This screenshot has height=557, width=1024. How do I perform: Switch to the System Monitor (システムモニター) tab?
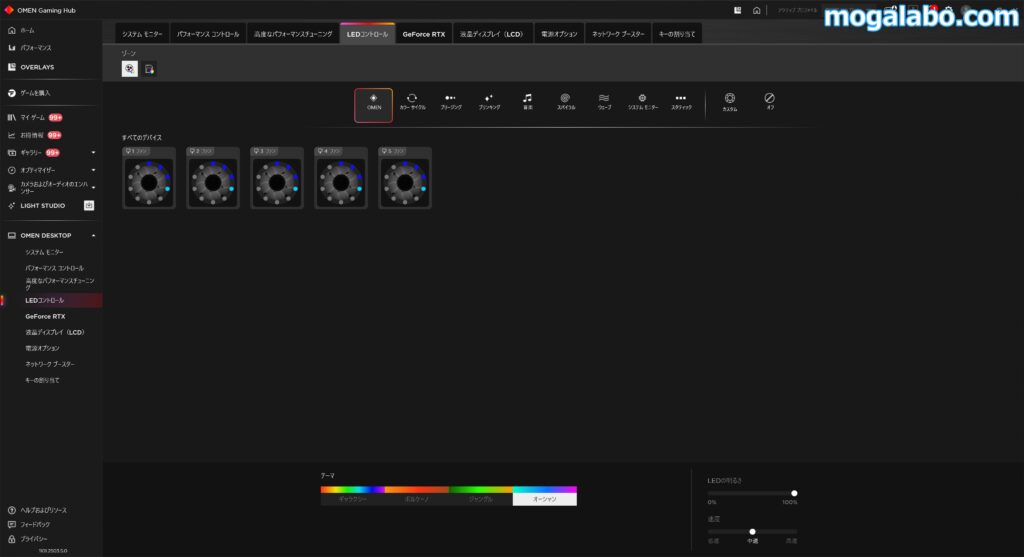point(142,34)
